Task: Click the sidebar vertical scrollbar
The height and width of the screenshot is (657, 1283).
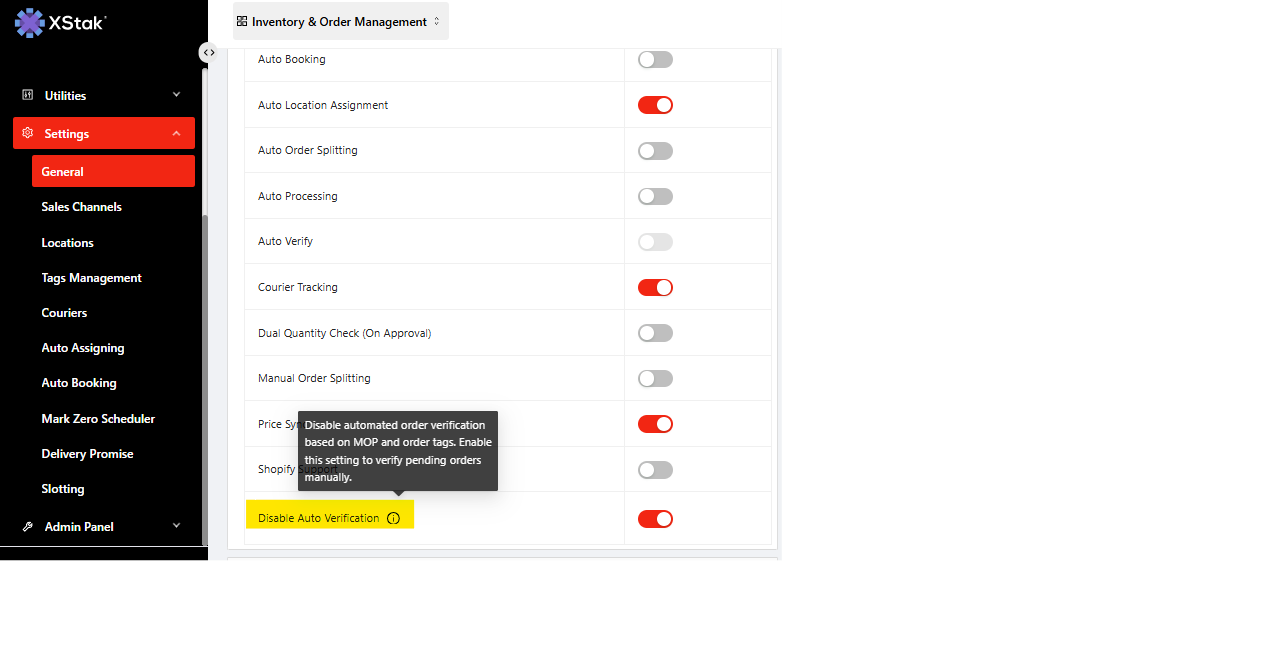Action: (205, 380)
